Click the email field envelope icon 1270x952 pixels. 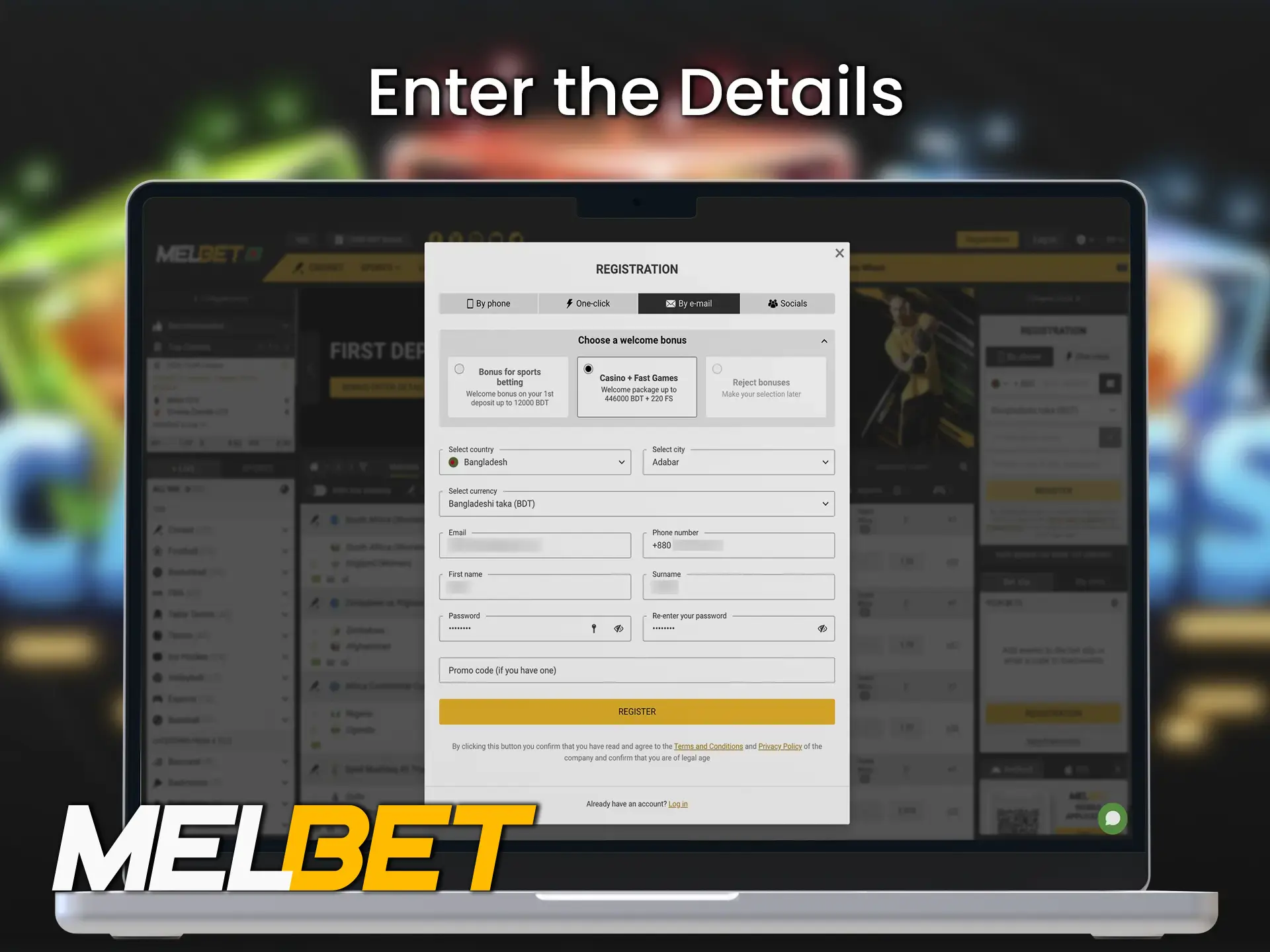(x=667, y=304)
